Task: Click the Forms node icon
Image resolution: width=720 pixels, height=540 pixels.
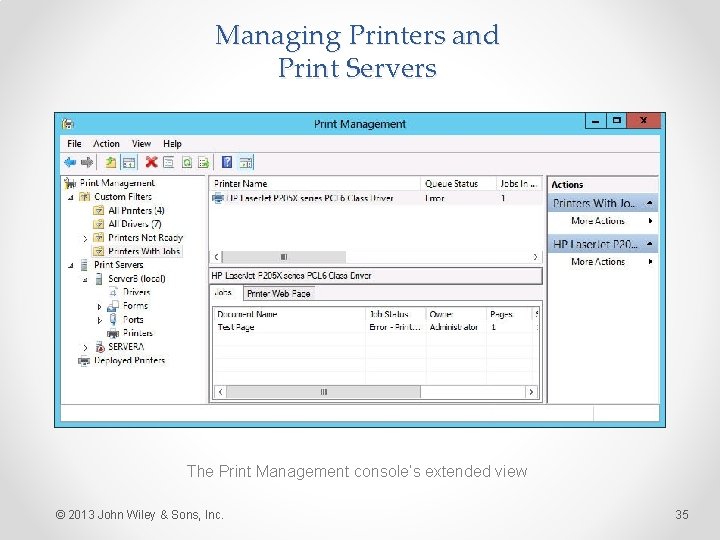Action: (x=113, y=306)
